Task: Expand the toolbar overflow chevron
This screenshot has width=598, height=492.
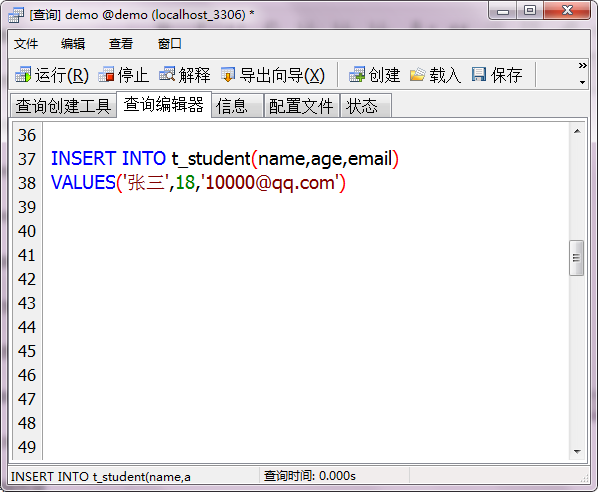Action: coord(582,66)
